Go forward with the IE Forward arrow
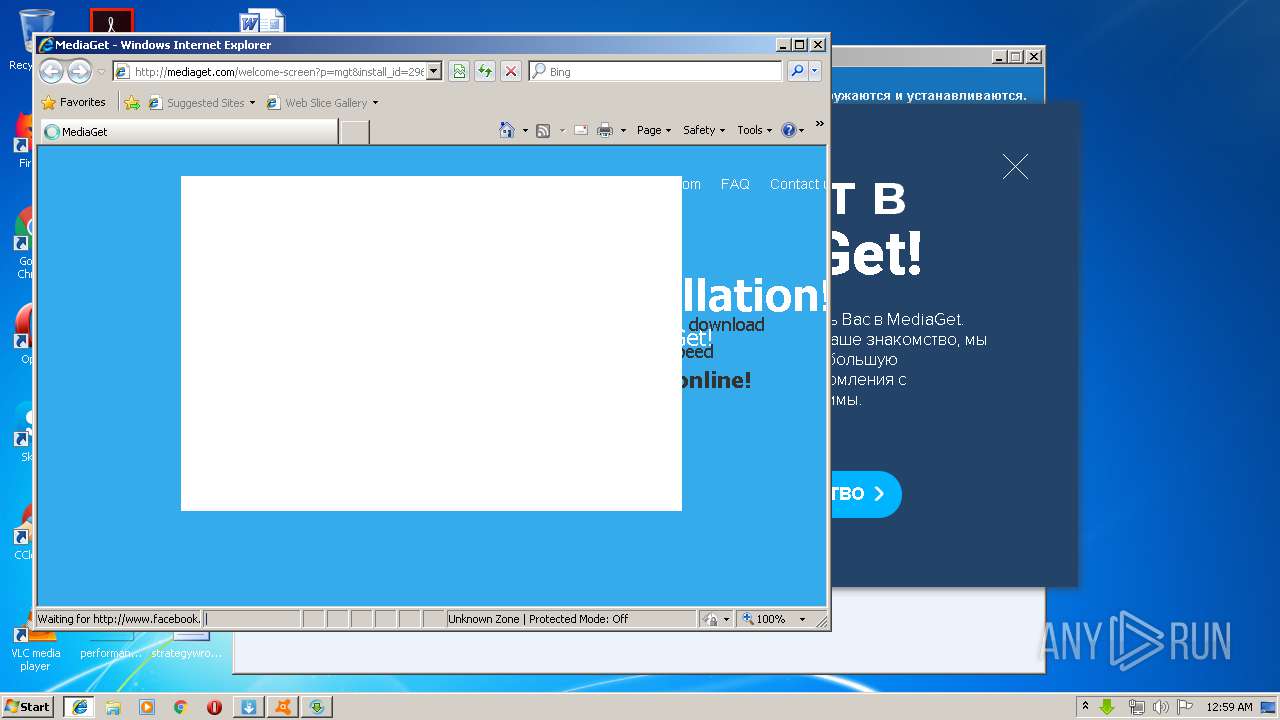This screenshot has height=720, width=1280. (x=79, y=71)
